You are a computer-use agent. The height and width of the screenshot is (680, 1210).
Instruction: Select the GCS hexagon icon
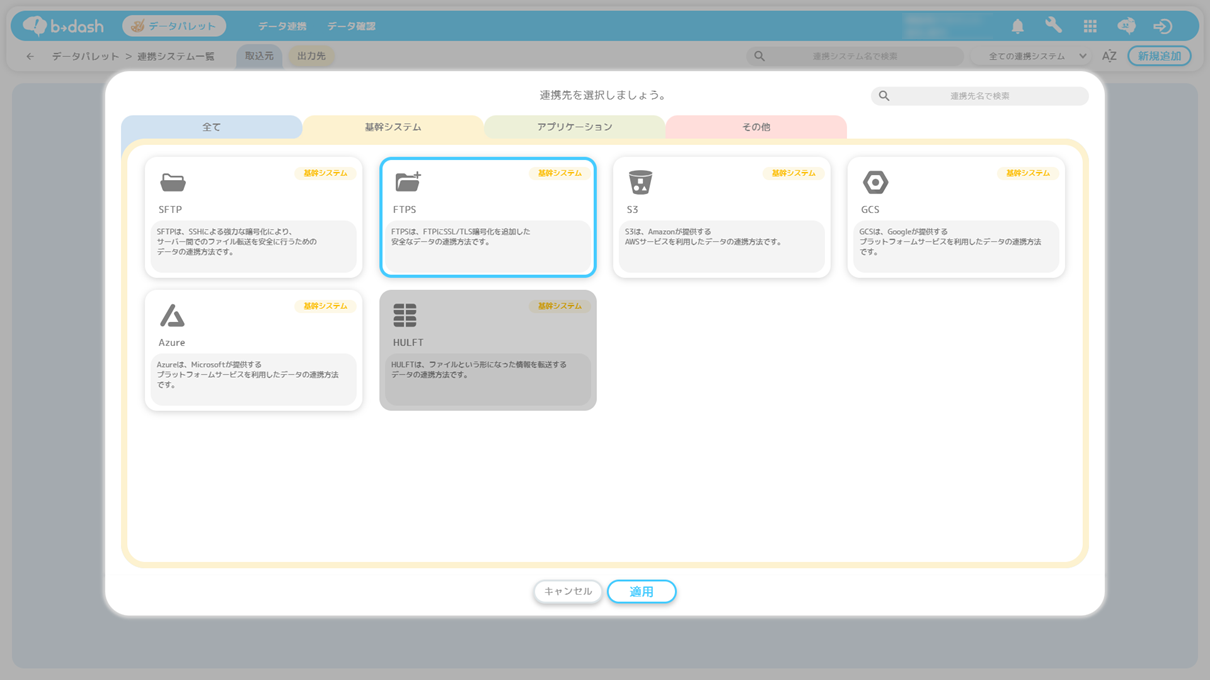coord(875,182)
